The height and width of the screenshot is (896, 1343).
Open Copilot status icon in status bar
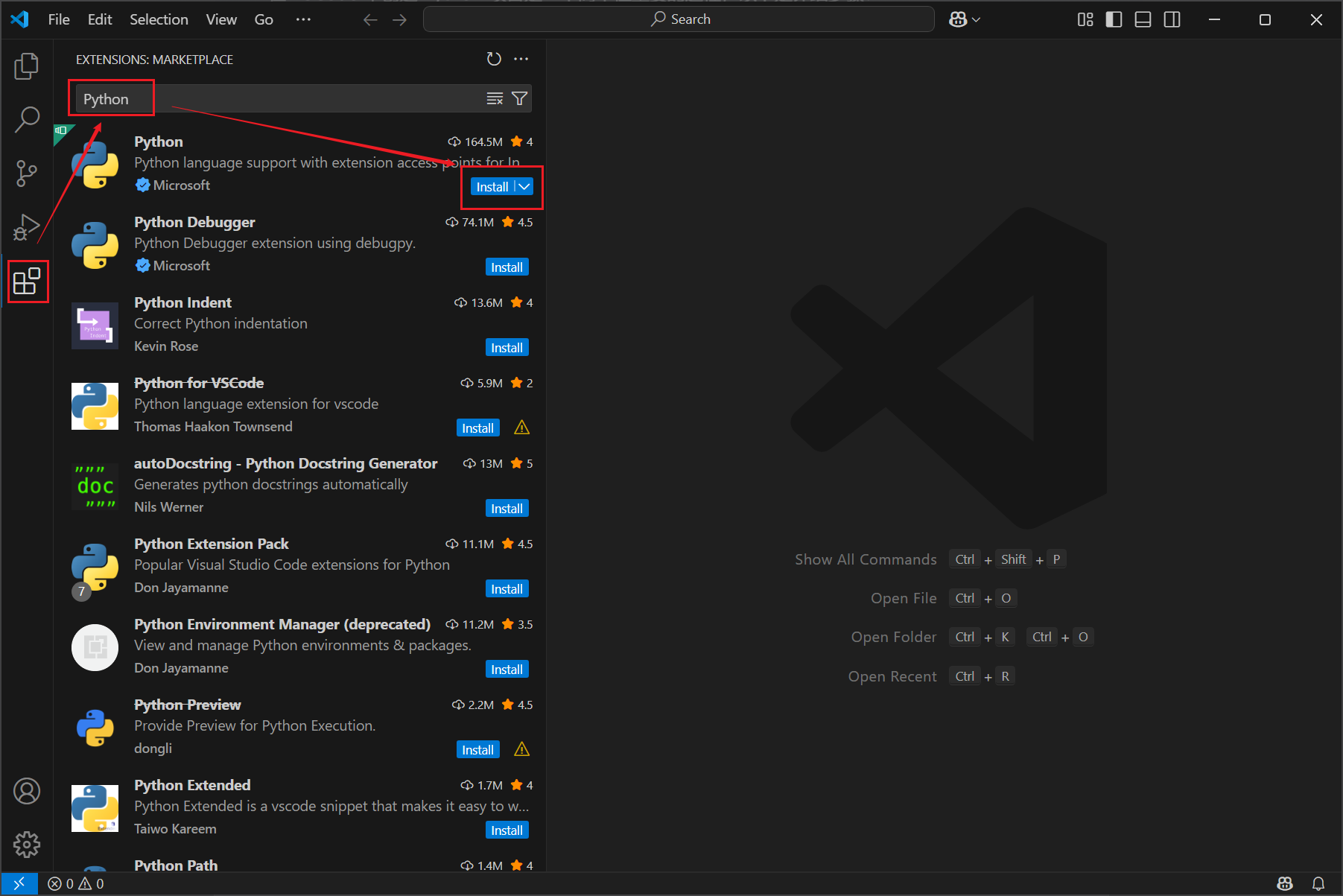[x=1285, y=883]
